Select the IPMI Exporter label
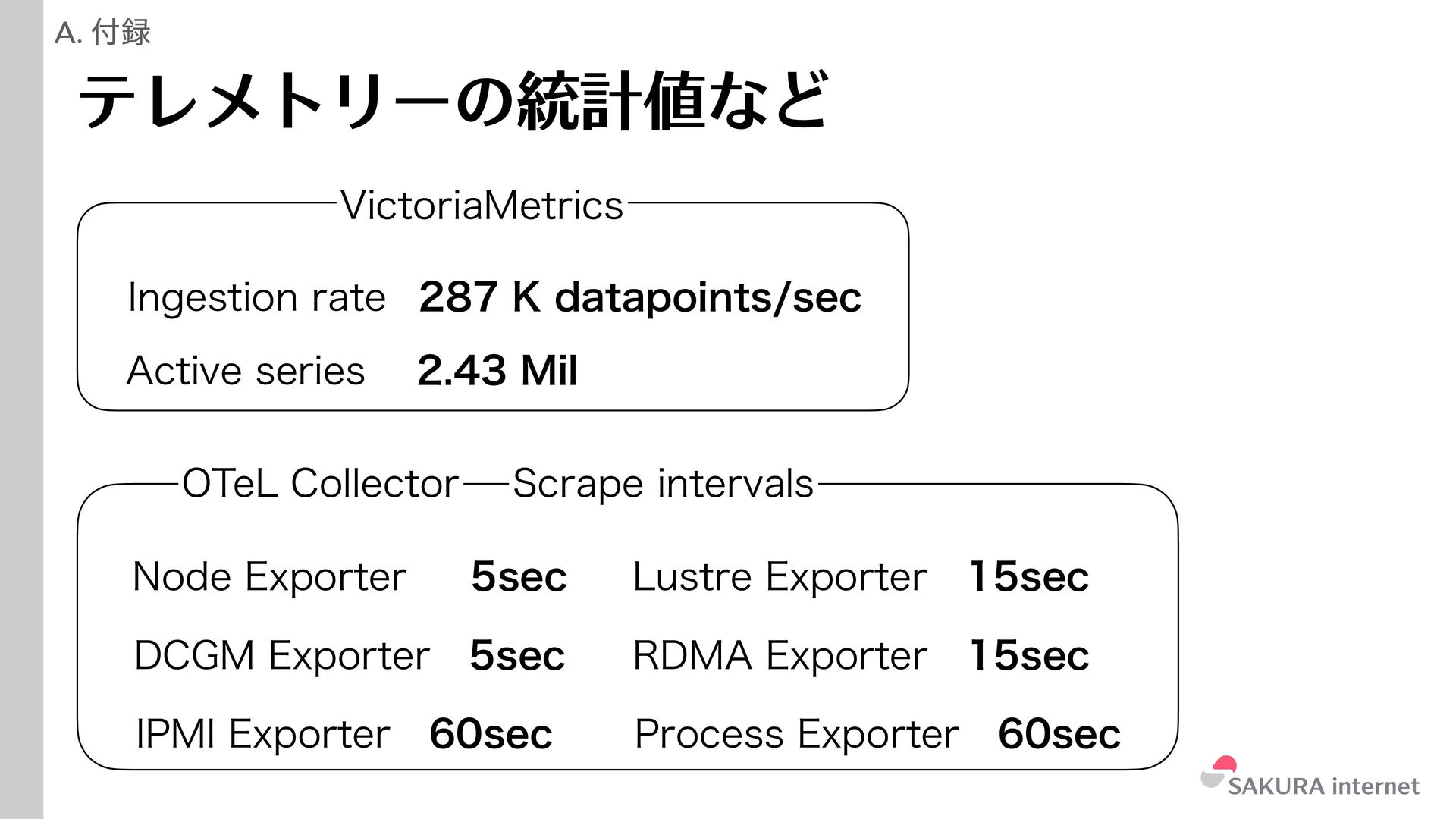The image size is (1456, 819). (x=262, y=734)
